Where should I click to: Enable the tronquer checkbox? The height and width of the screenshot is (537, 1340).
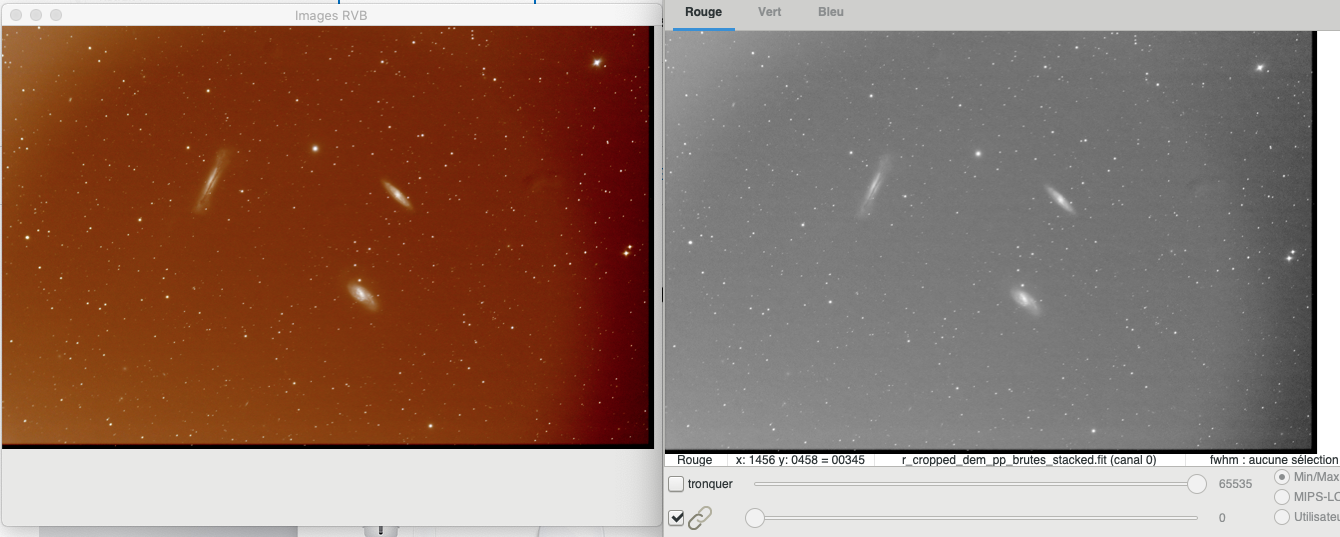677,484
